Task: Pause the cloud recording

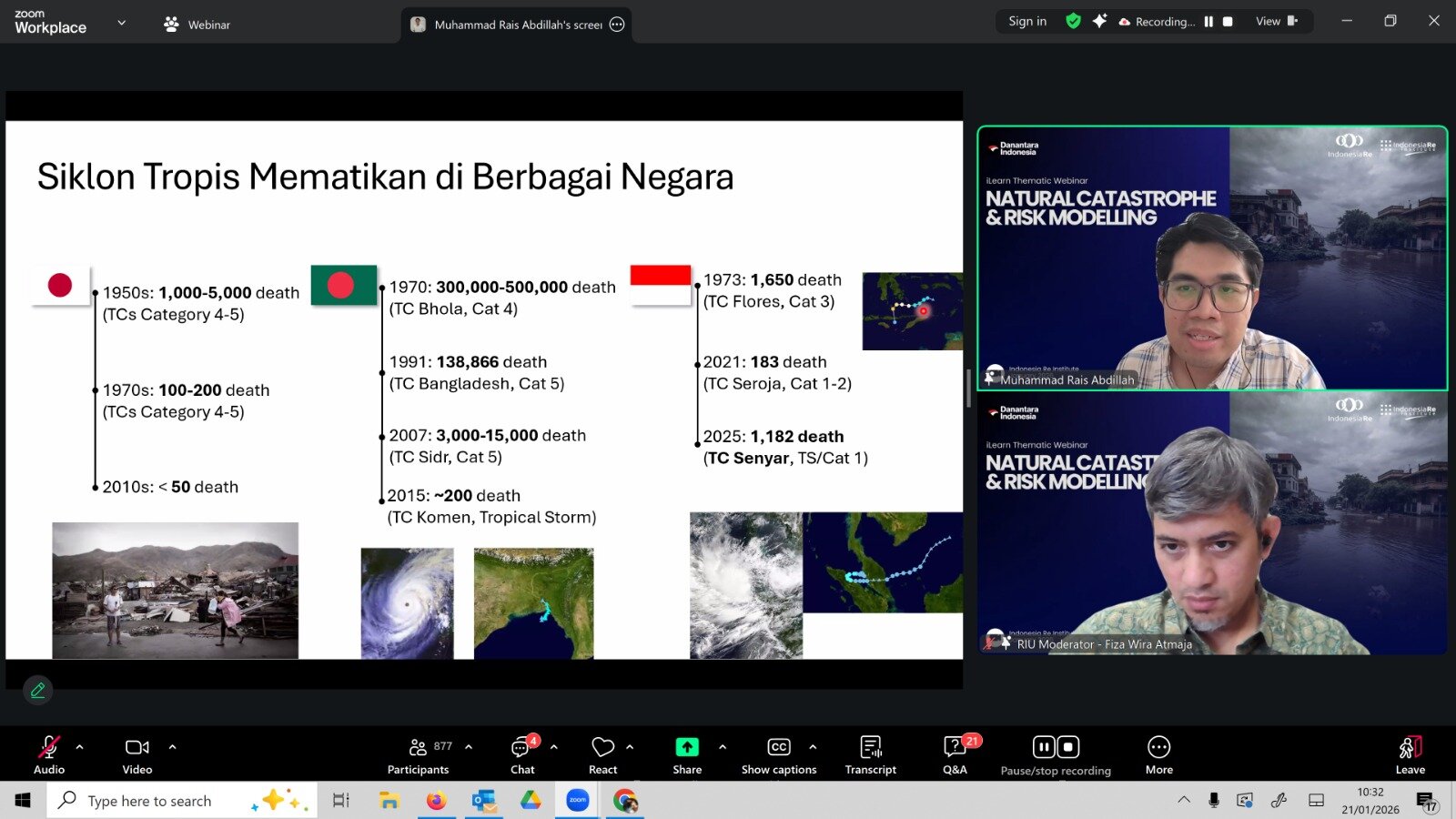Action: click(x=1043, y=746)
